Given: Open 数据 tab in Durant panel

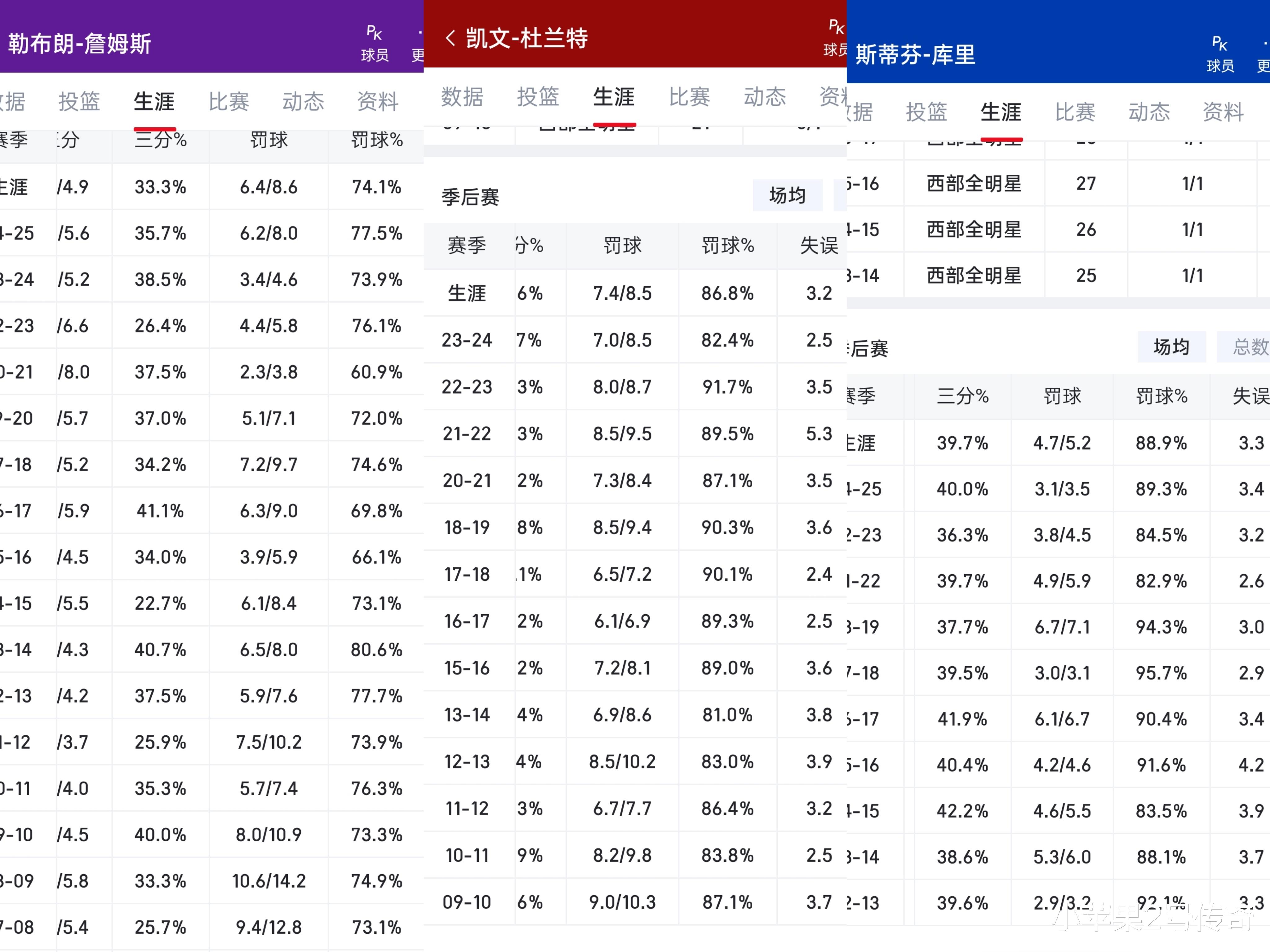Looking at the screenshot, I should tap(462, 96).
